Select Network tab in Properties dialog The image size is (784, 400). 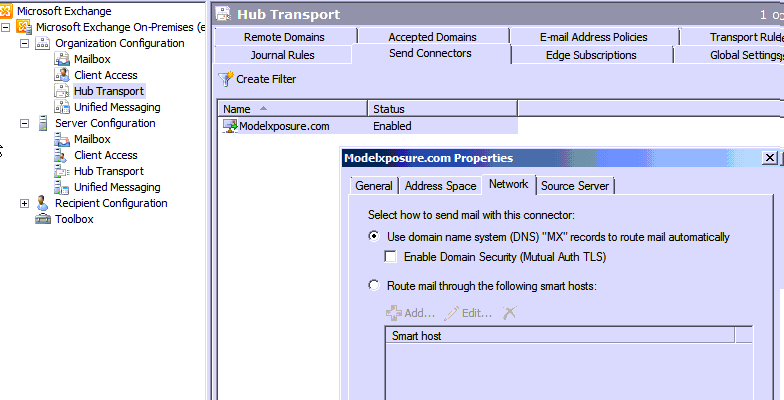[508, 184]
